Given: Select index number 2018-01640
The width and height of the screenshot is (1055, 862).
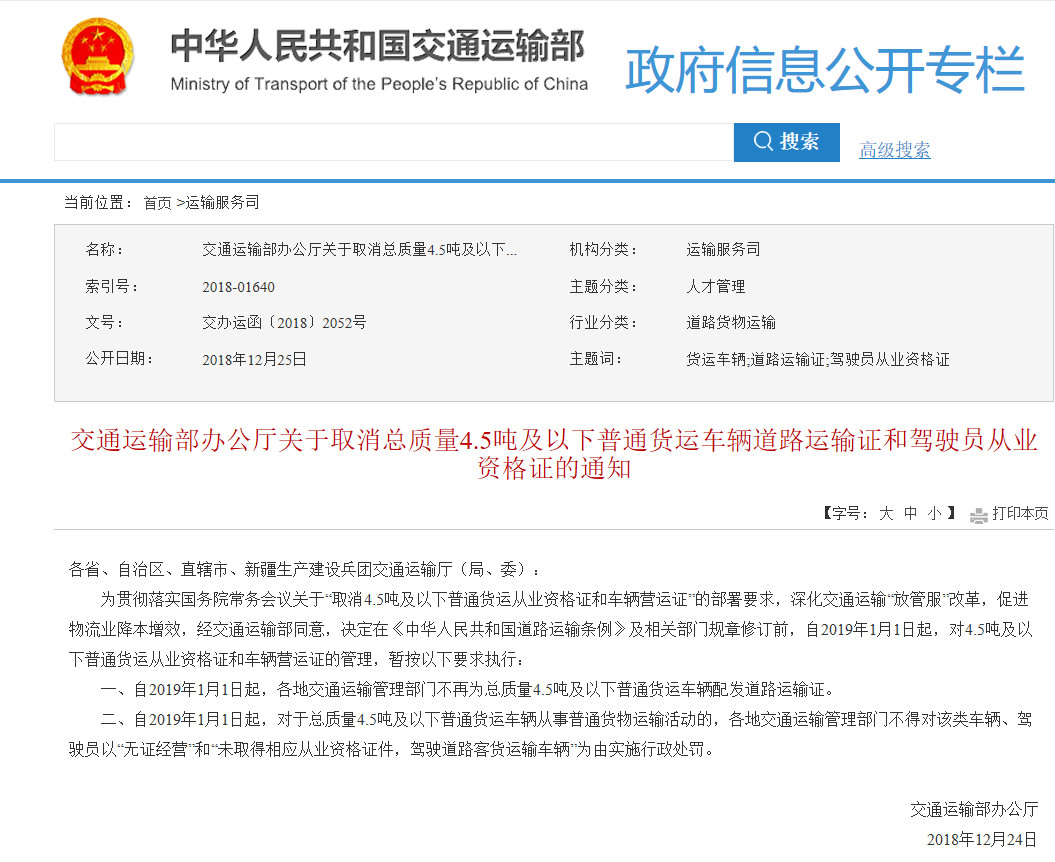Looking at the screenshot, I should 238,287.
